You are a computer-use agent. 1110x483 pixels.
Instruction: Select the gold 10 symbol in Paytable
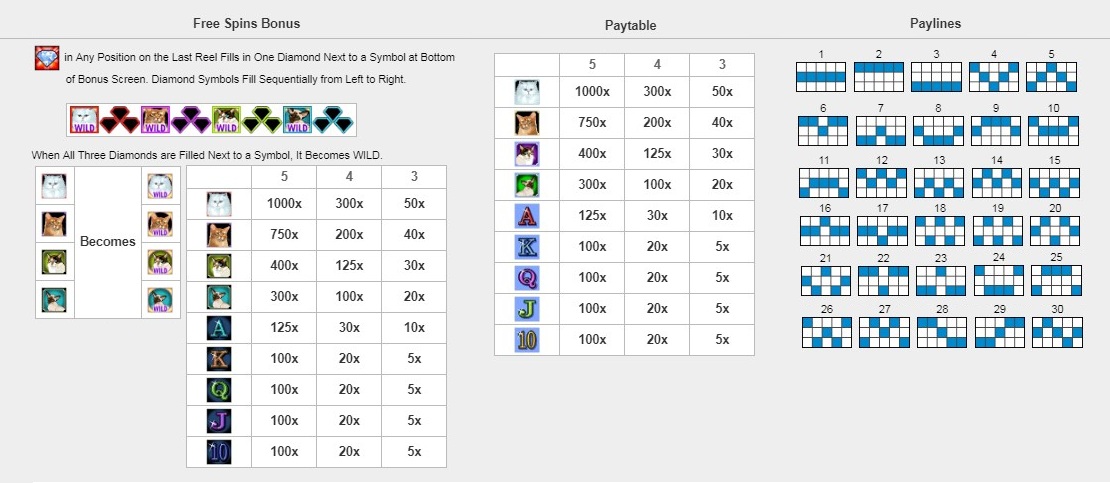click(526, 340)
